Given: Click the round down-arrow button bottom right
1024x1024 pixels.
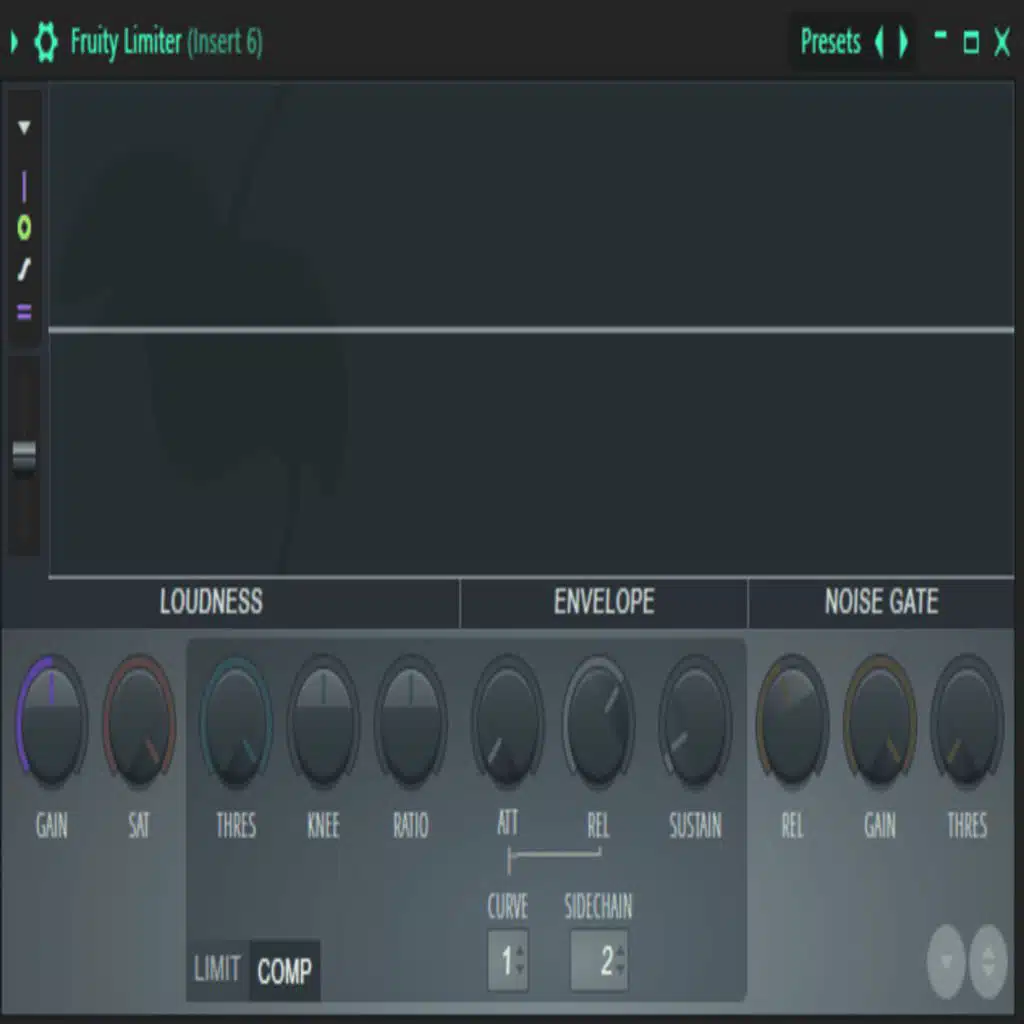Looking at the screenshot, I should click(x=946, y=961).
